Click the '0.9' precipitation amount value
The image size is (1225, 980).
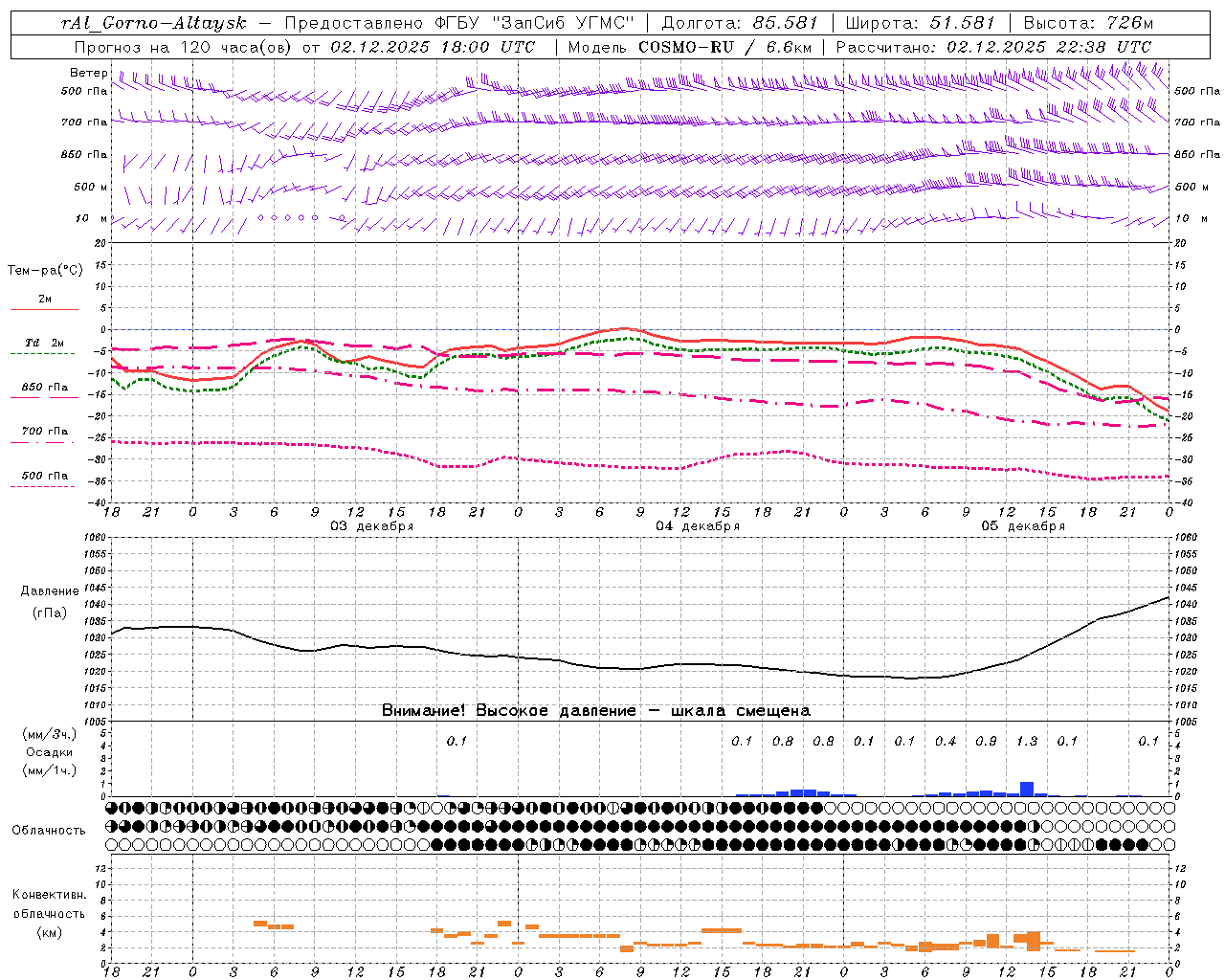(x=986, y=741)
